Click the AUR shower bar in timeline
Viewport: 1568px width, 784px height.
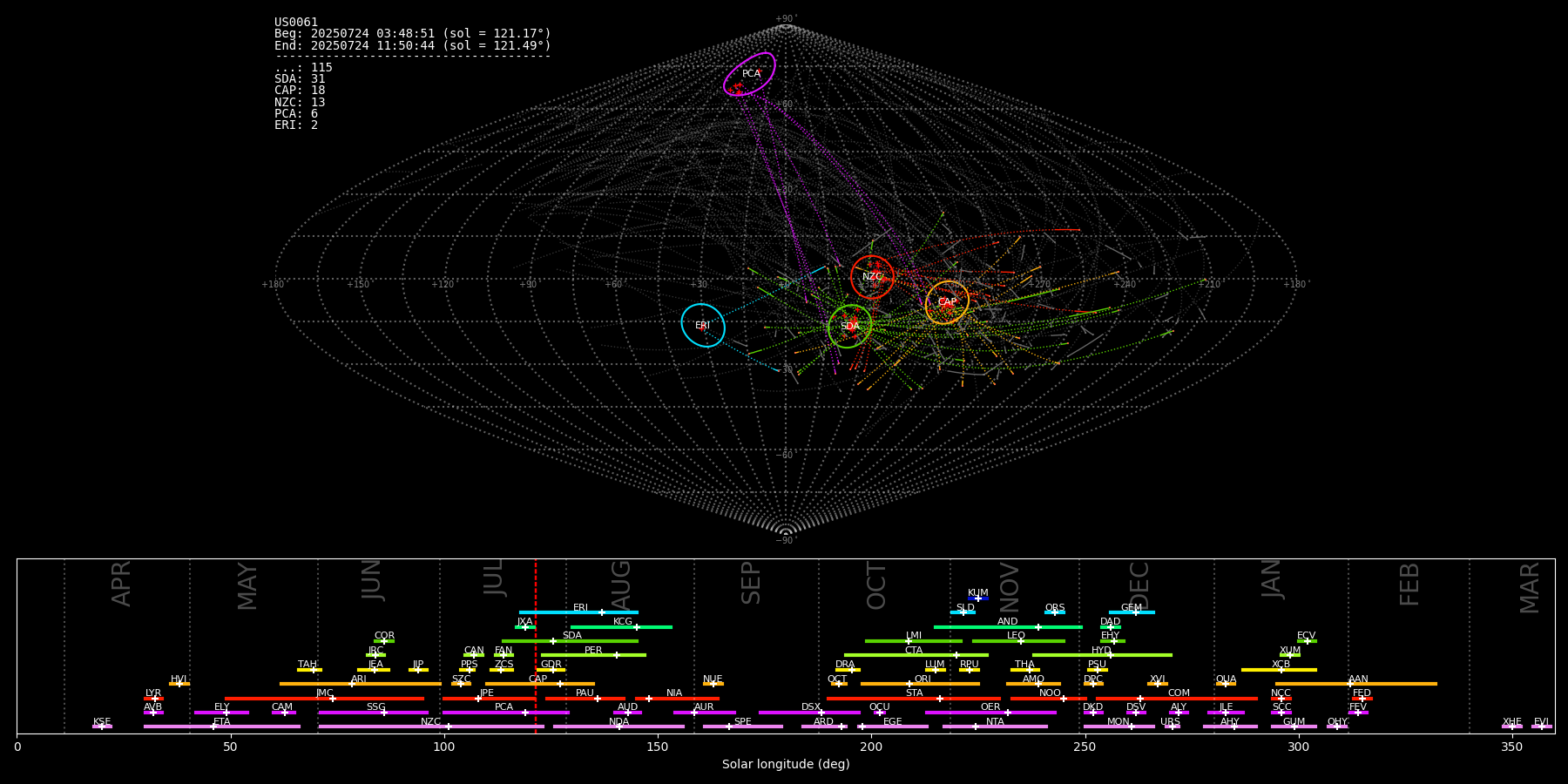tap(704, 713)
